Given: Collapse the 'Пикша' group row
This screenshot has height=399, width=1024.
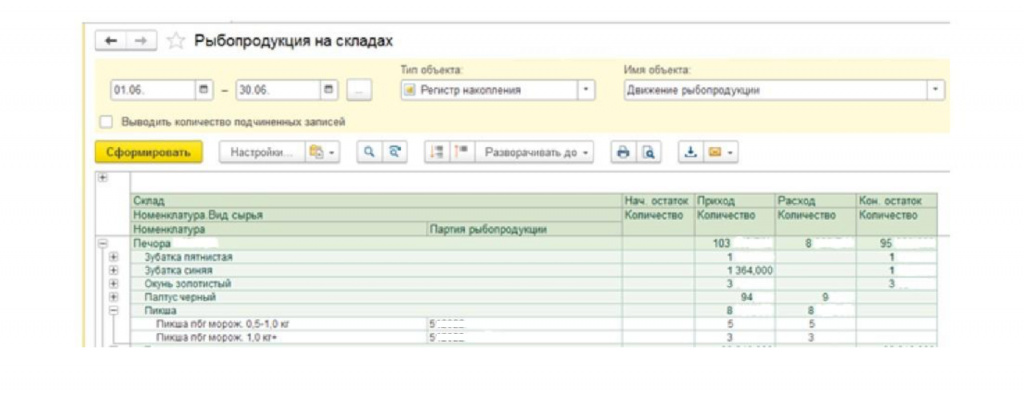Looking at the screenshot, I should tap(114, 311).
